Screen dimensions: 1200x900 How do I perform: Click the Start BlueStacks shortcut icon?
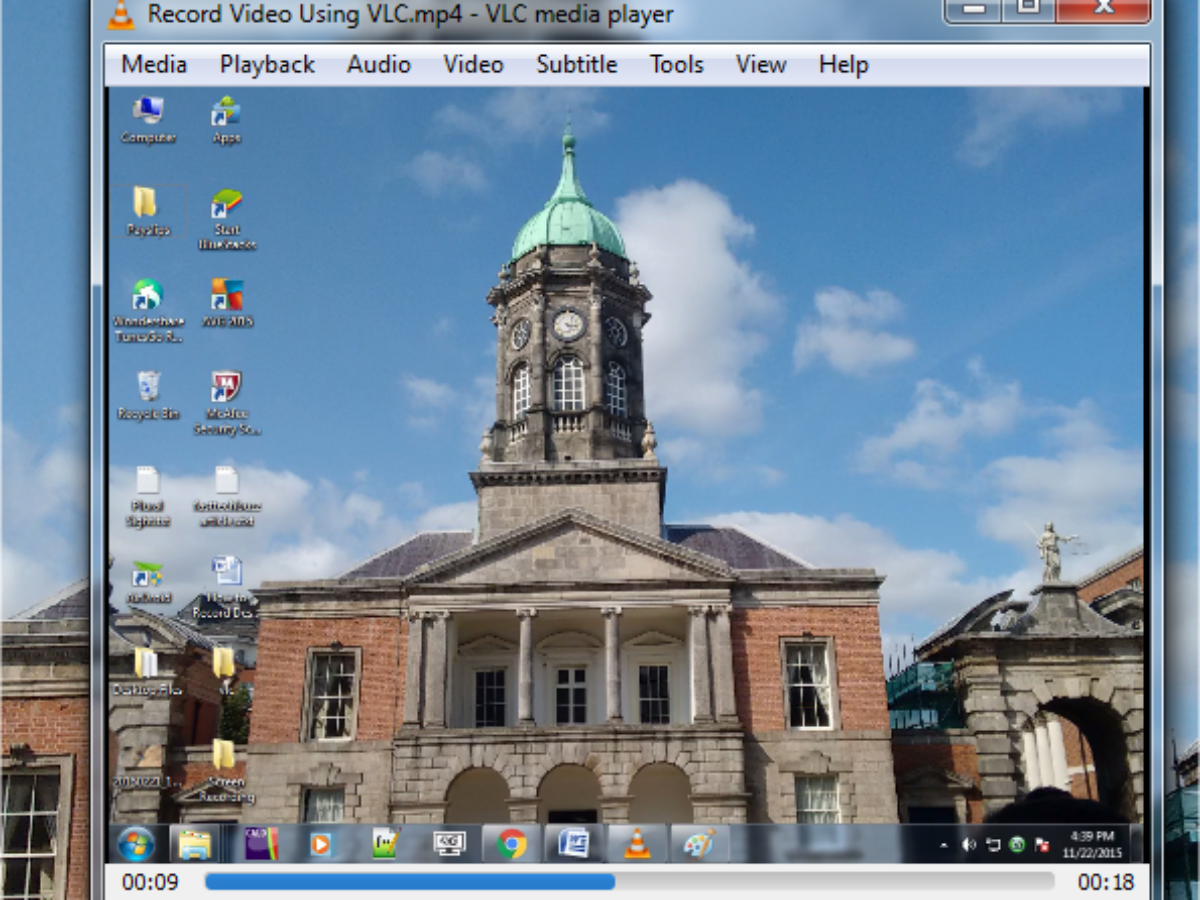(x=227, y=204)
